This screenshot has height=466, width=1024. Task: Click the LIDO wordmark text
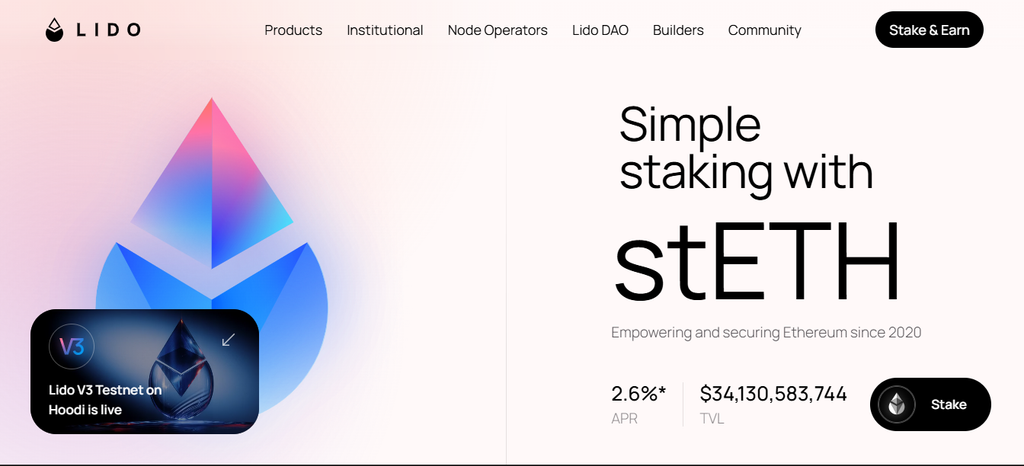(x=108, y=30)
